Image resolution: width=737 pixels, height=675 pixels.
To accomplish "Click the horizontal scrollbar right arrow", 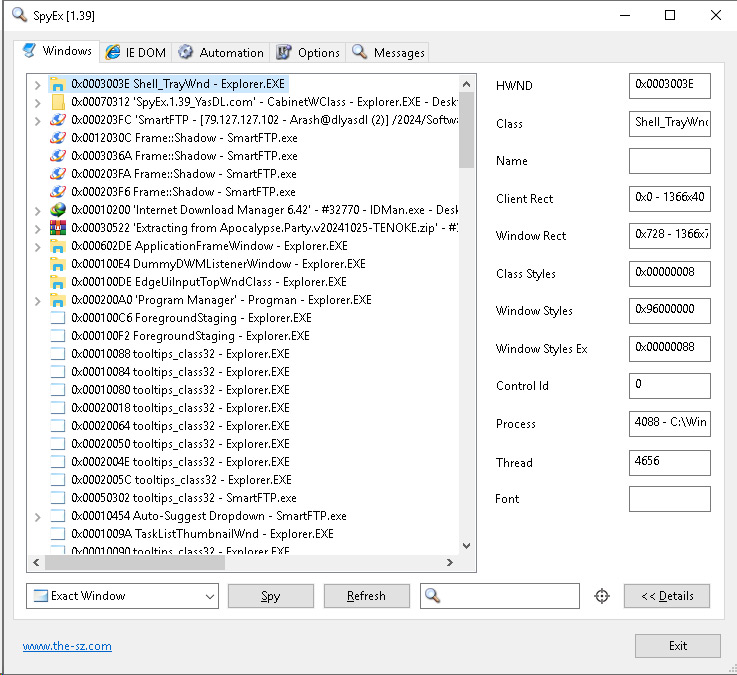I will [450, 562].
